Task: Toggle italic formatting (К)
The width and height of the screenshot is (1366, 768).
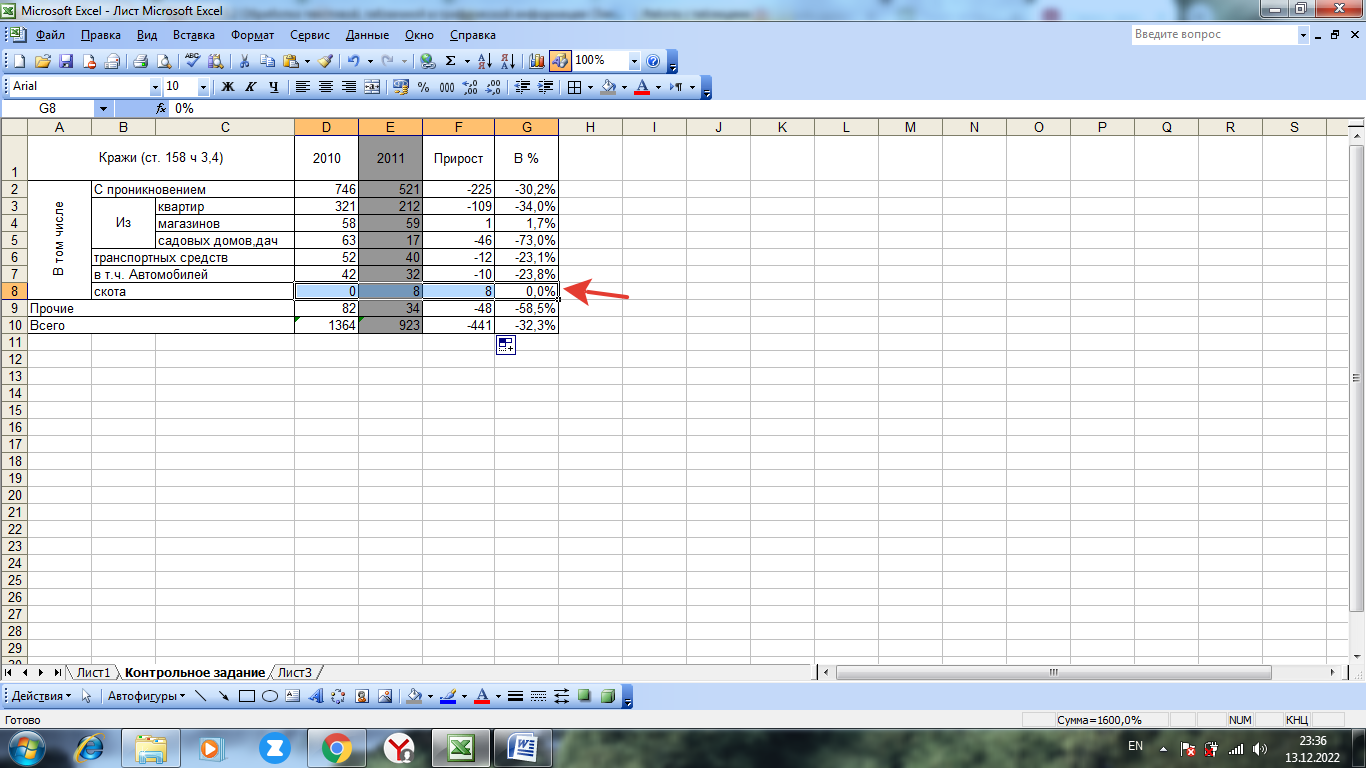Action: tap(251, 87)
